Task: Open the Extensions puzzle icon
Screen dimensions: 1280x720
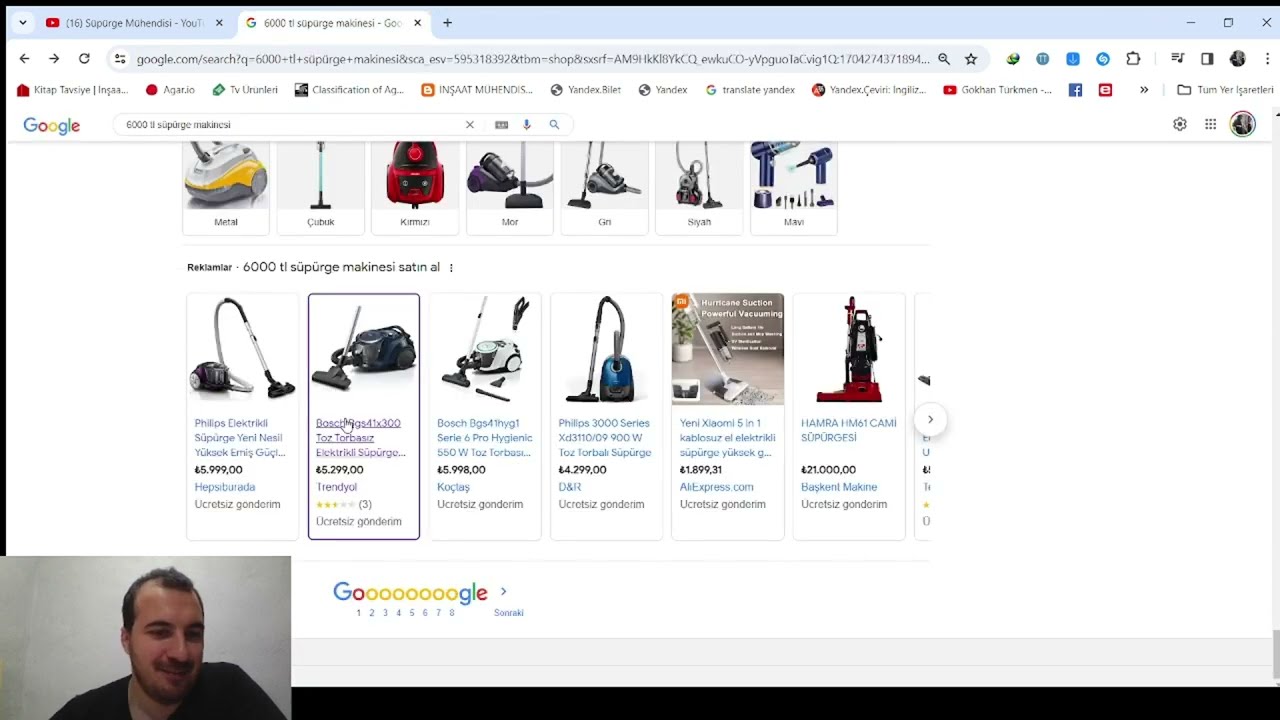Action: pyautogui.click(x=1133, y=59)
